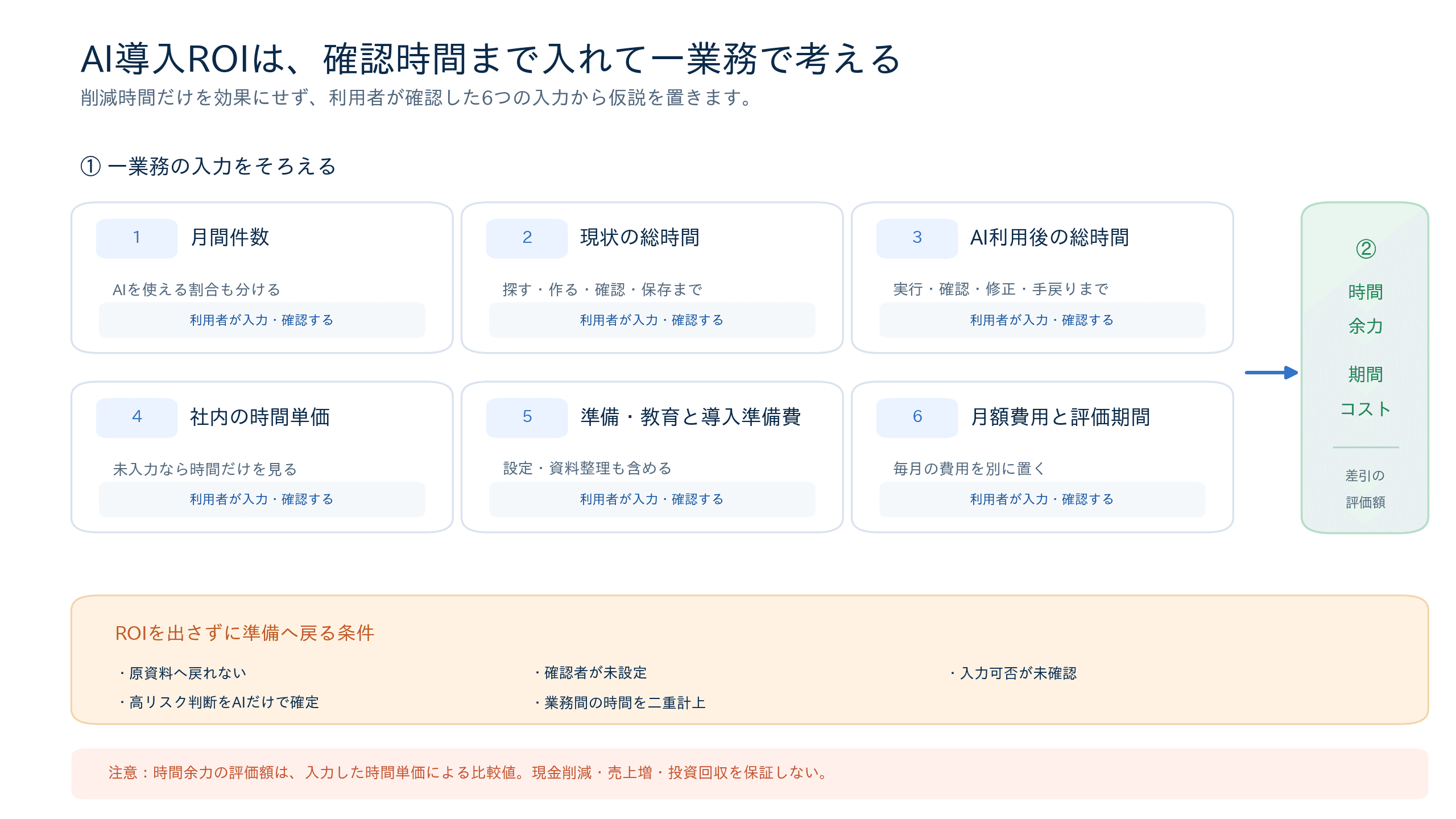
Task: Click the text 未入力なら時間だけを見る
Action: pos(205,469)
